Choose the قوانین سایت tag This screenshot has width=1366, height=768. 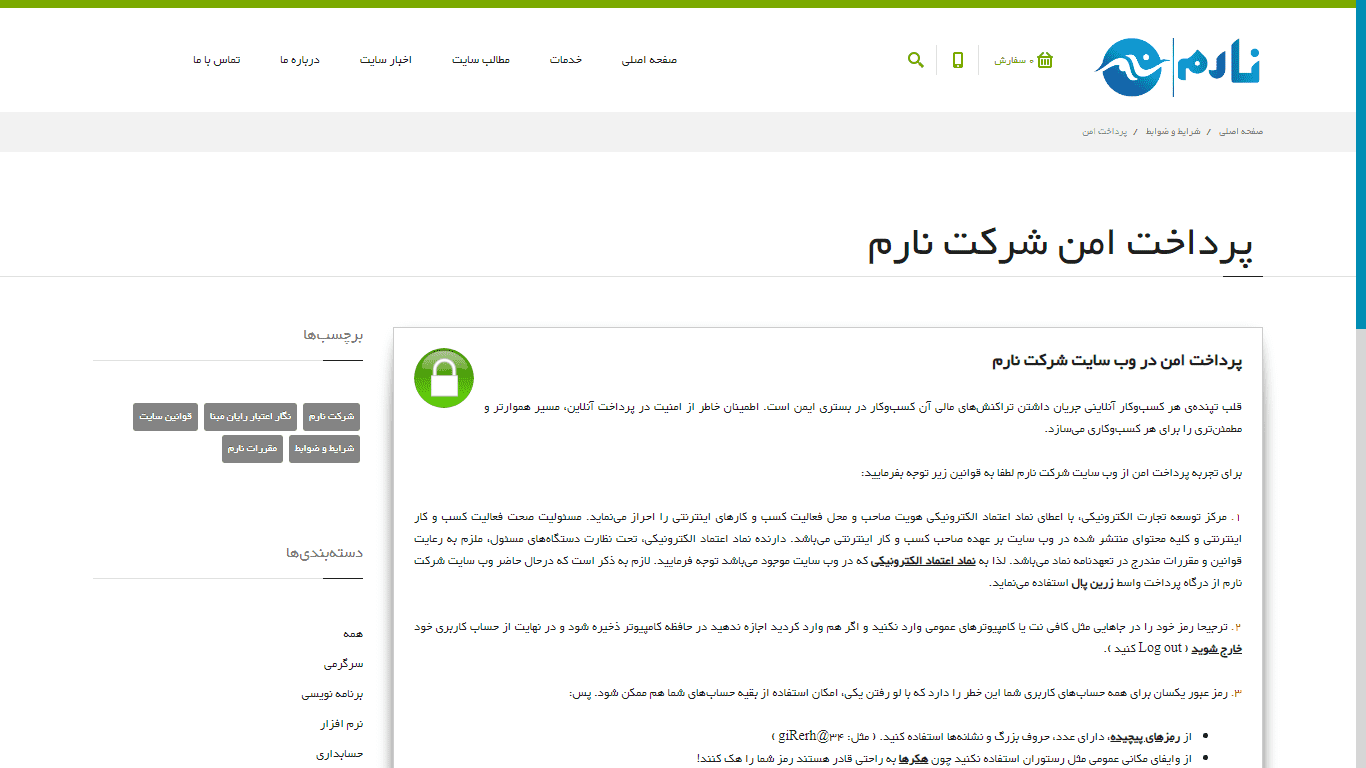click(x=165, y=416)
